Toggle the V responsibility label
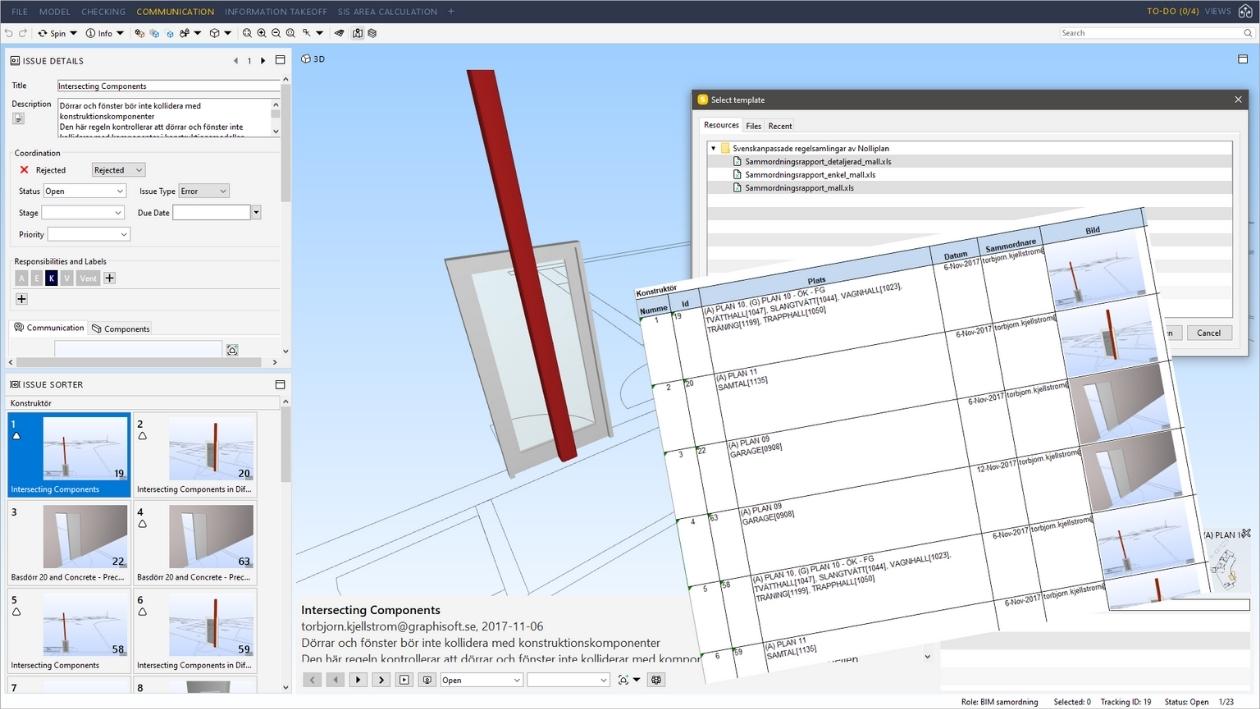Screen dimensions: 1260x709 click(67, 278)
